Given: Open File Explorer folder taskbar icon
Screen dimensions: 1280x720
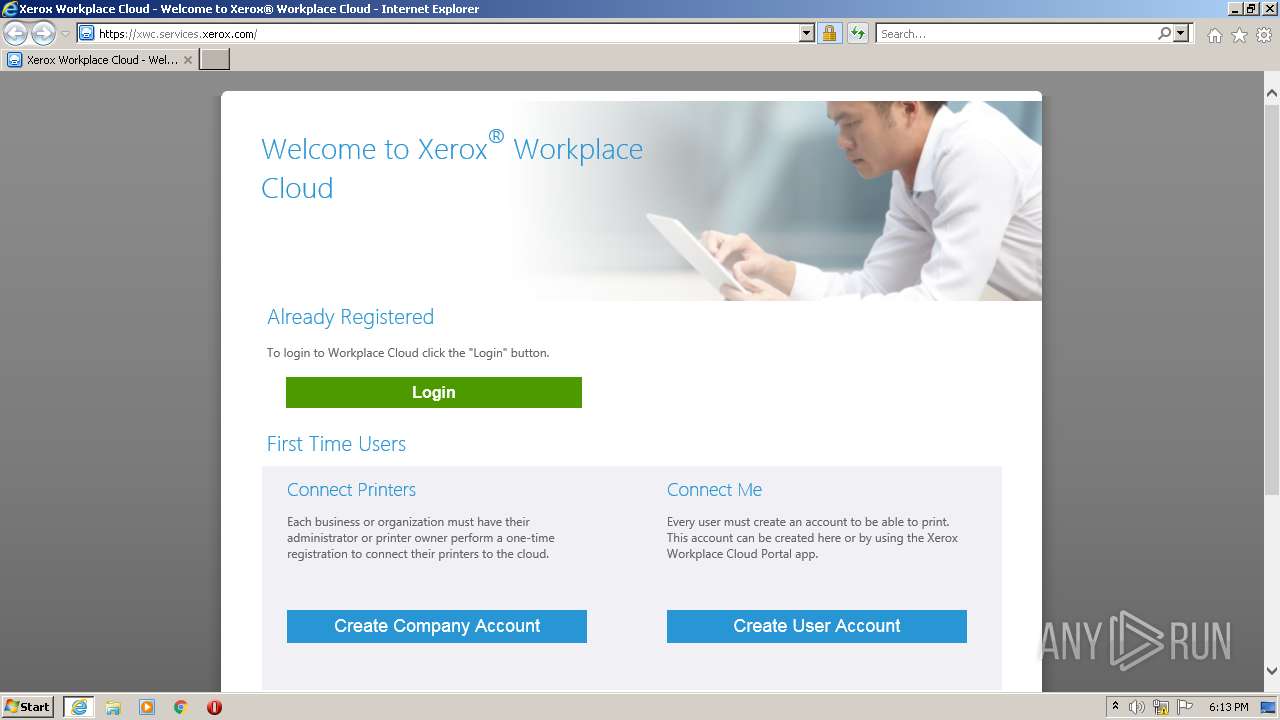Looking at the screenshot, I should point(113,707).
